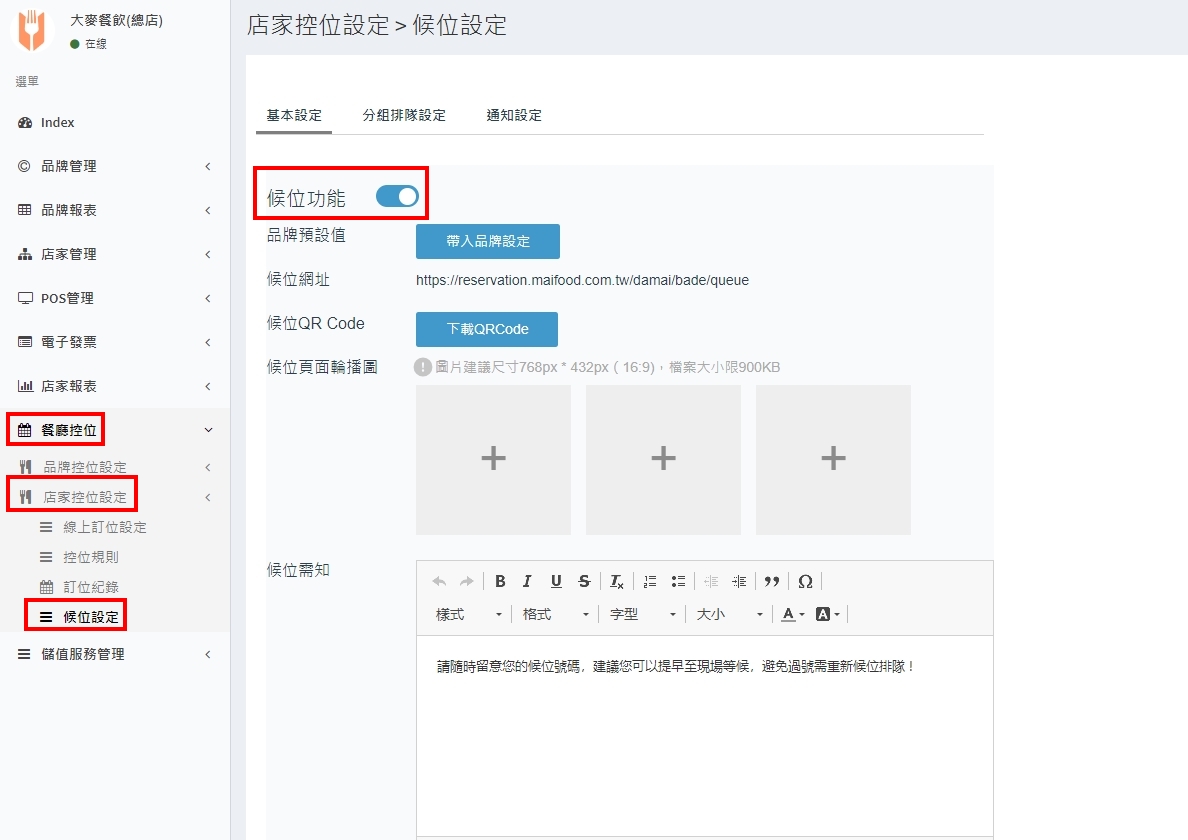
Task: Apply strikethrough formatting
Action: click(584, 581)
